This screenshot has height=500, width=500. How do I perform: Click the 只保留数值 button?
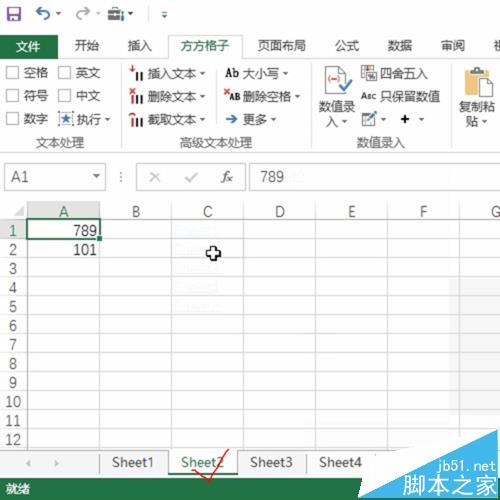click(401, 96)
